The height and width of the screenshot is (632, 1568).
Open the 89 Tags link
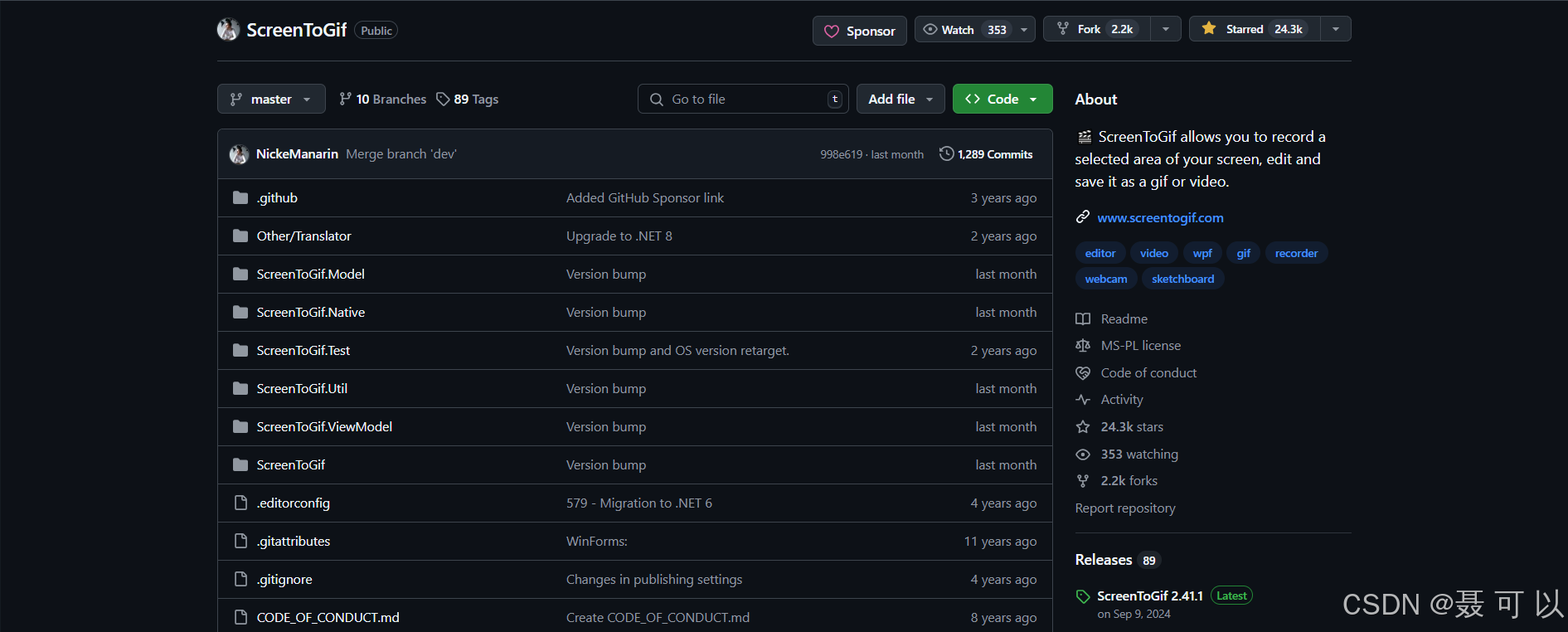click(468, 99)
